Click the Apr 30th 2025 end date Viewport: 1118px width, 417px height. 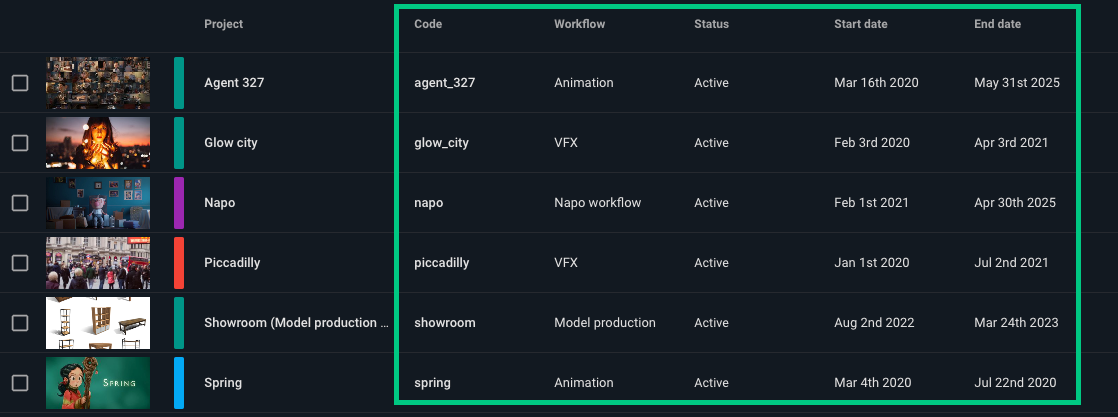pos(1015,202)
